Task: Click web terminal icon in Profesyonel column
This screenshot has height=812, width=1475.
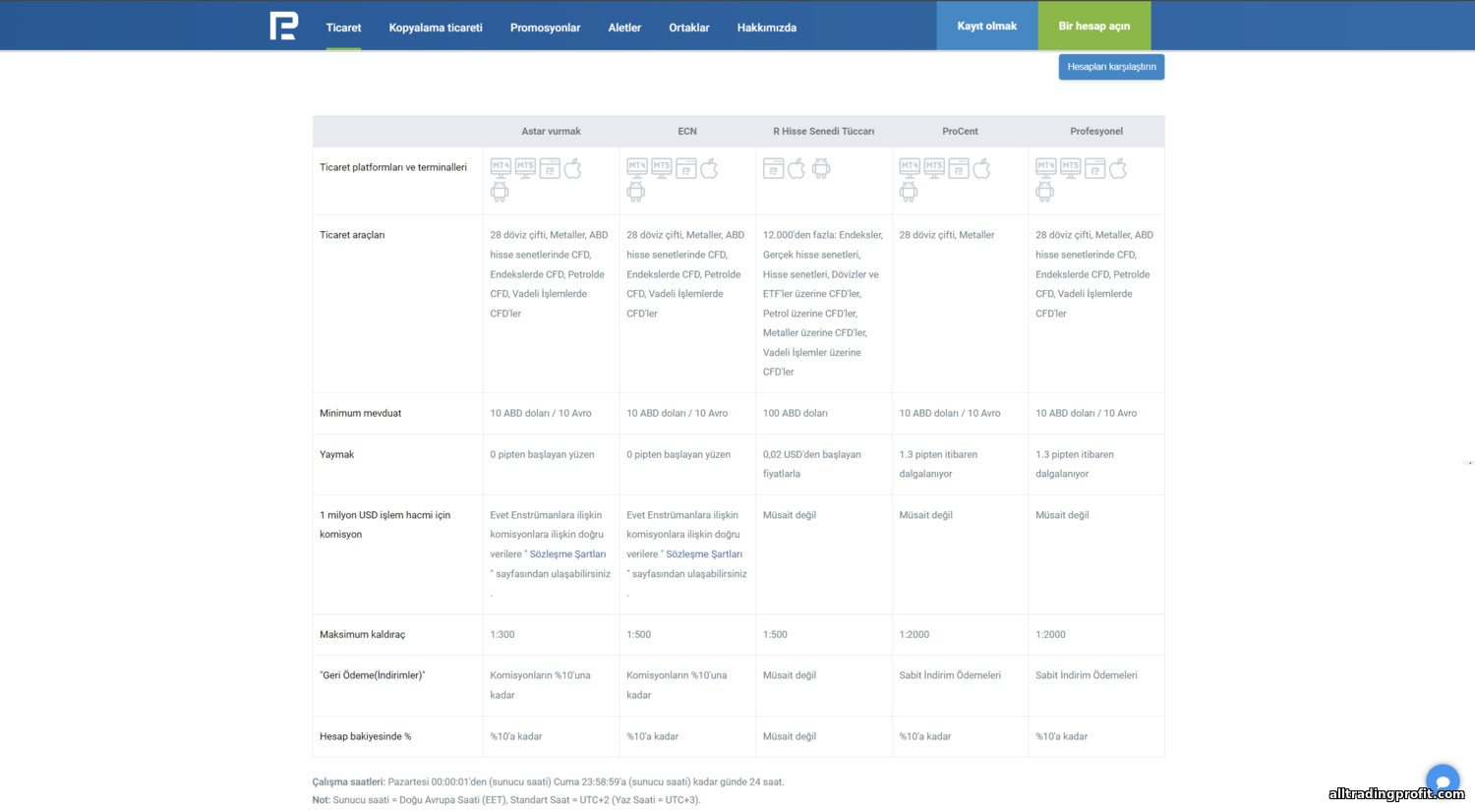Action: coord(1095,168)
